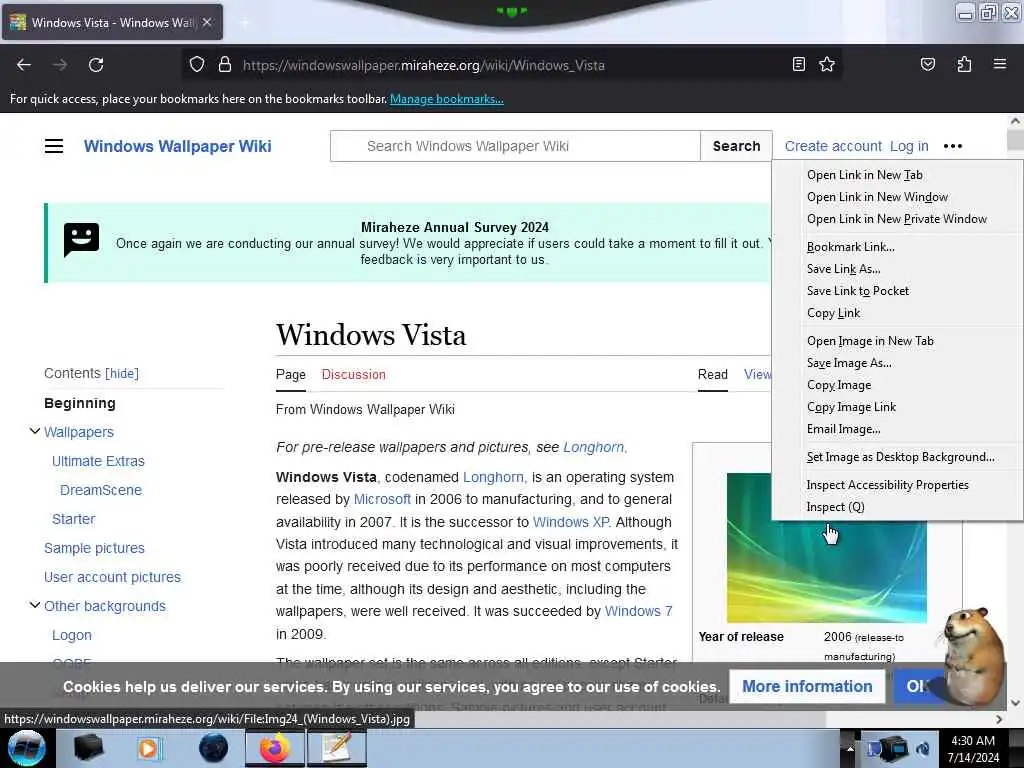Click the survey smiley chat icon
This screenshot has height=768, width=1024.
[x=81, y=240]
